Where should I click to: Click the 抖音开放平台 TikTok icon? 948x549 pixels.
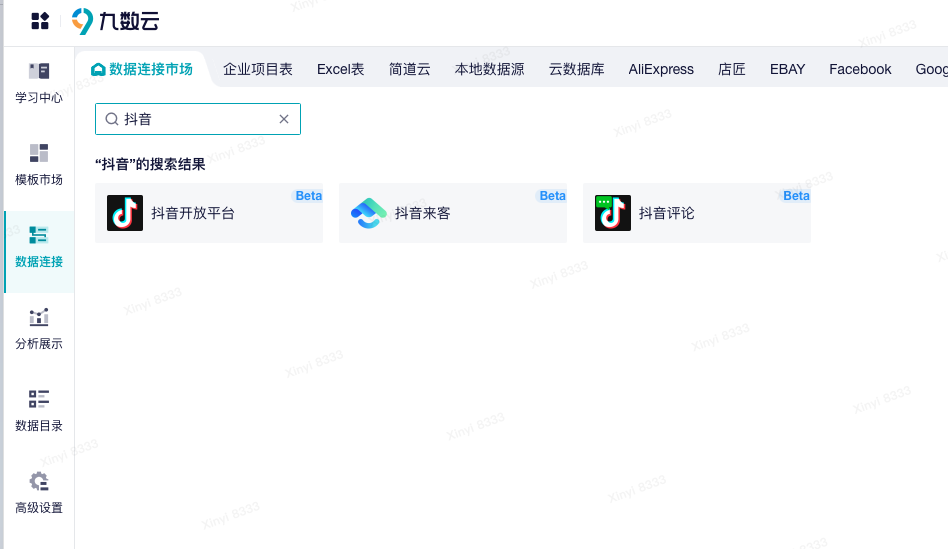(125, 213)
